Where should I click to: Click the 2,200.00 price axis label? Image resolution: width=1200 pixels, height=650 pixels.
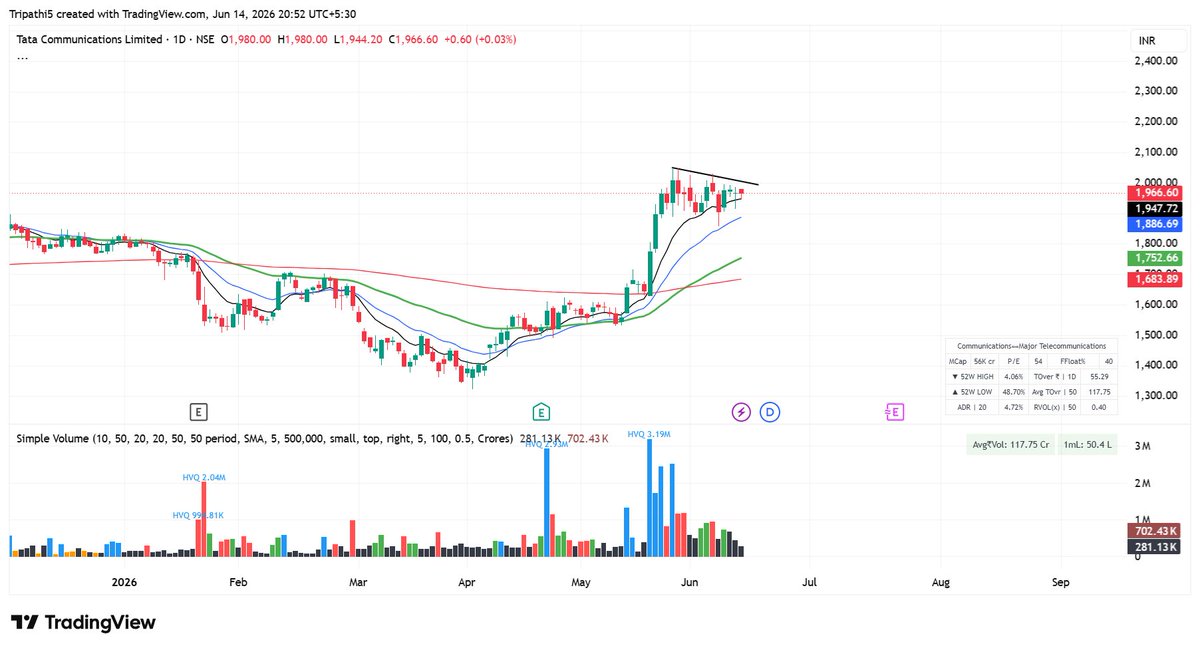(1155, 122)
